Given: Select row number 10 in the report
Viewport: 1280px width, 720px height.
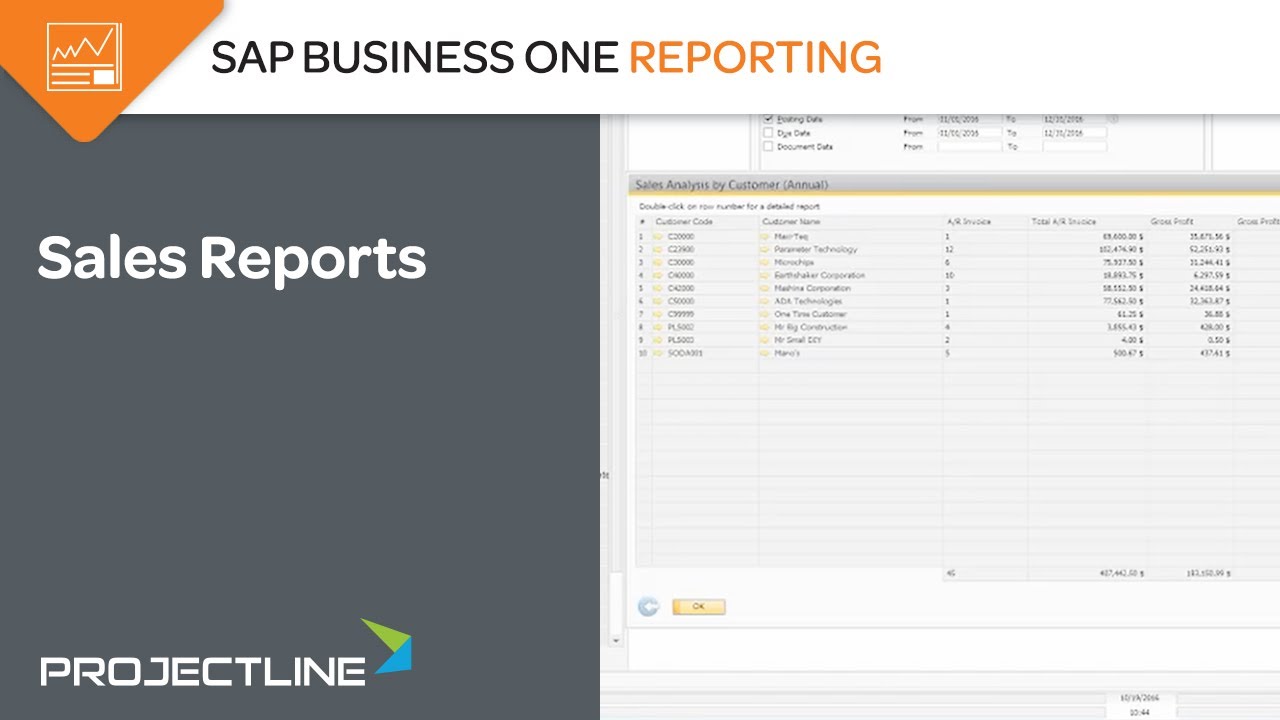Looking at the screenshot, I should [x=643, y=354].
